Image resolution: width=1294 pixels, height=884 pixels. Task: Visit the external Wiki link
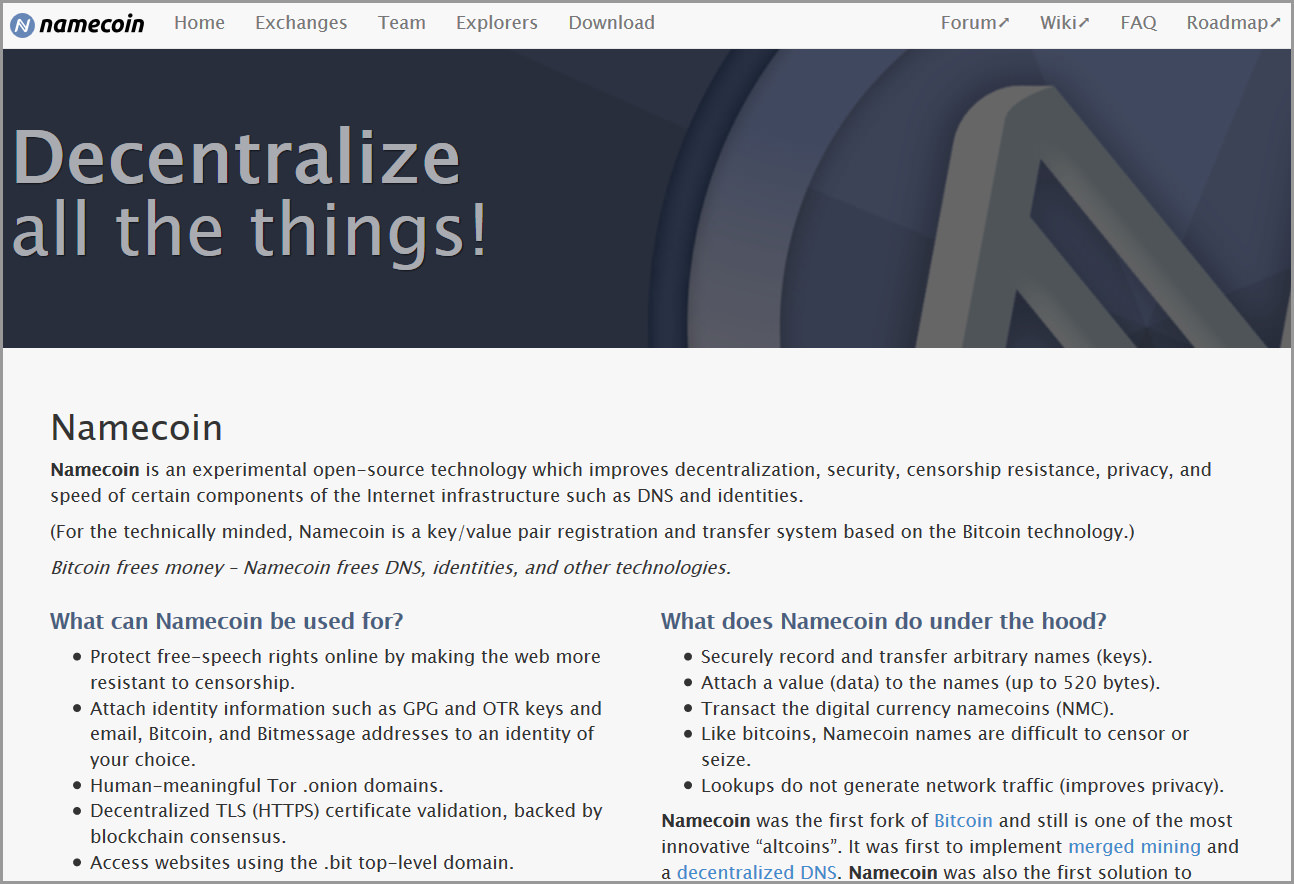1065,23
